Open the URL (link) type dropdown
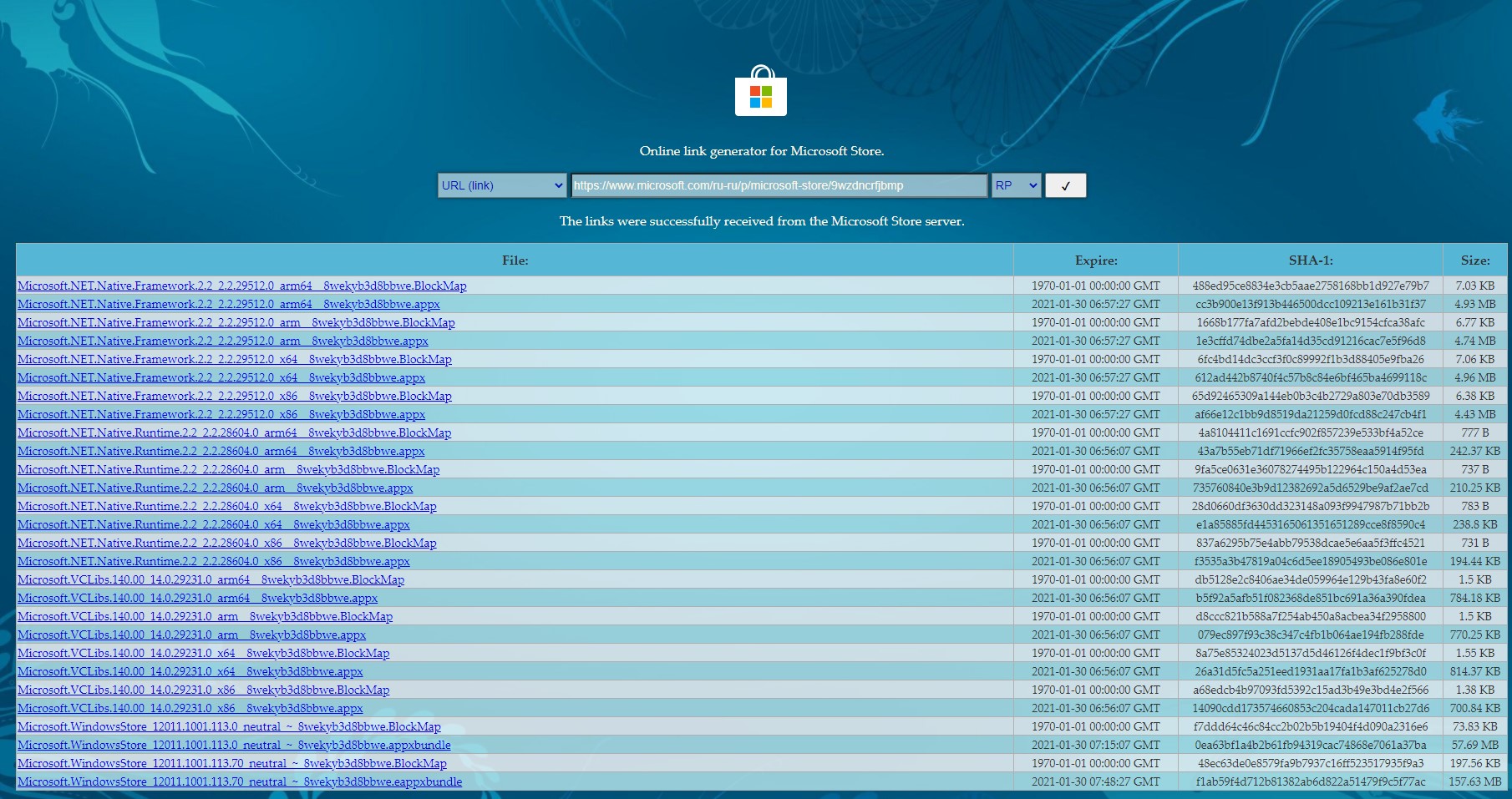 [x=502, y=185]
